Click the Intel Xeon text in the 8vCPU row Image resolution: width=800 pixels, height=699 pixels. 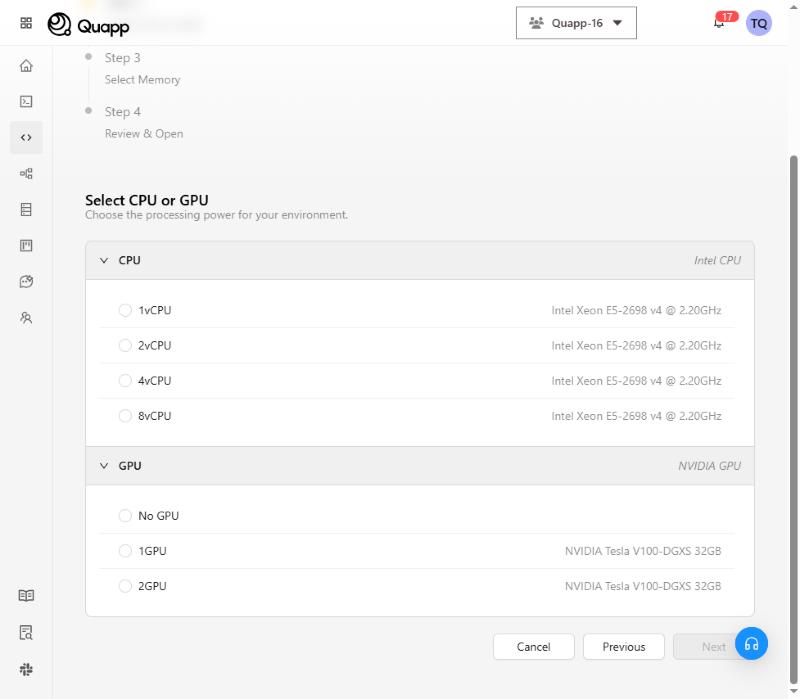pos(636,416)
